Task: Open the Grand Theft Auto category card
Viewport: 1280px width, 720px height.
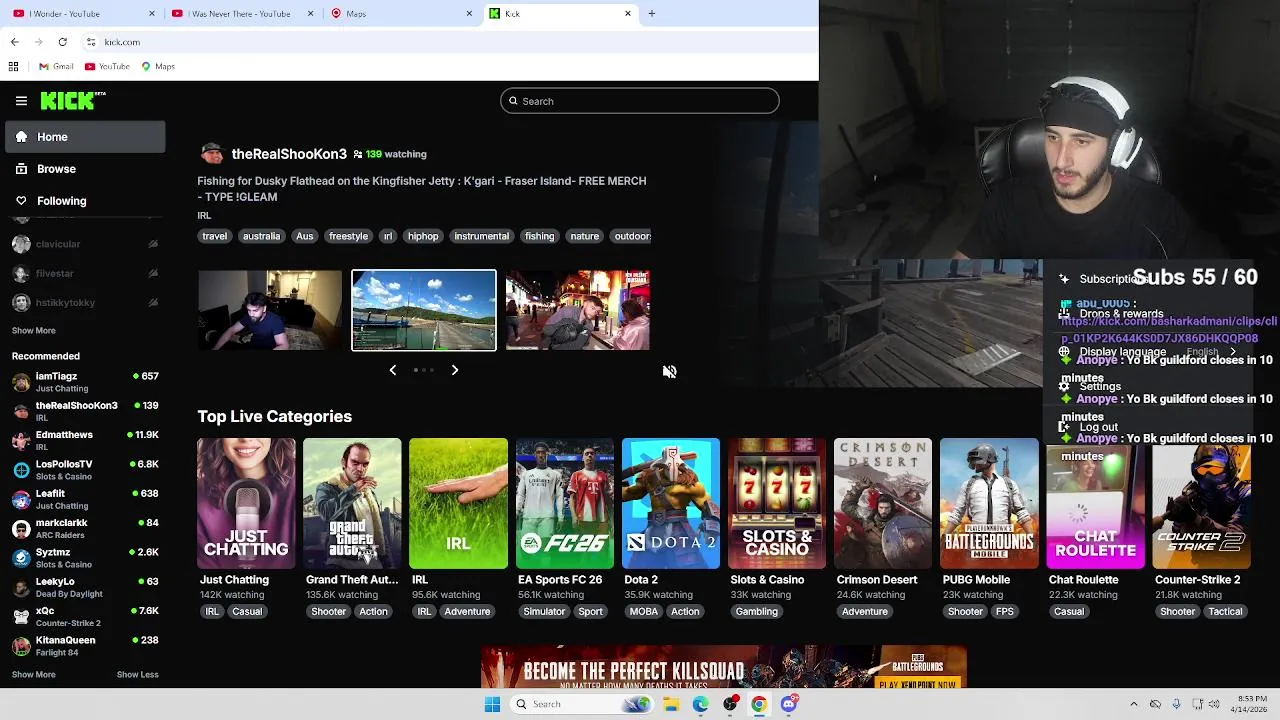Action: pyautogui.click(x=352, y=504)
